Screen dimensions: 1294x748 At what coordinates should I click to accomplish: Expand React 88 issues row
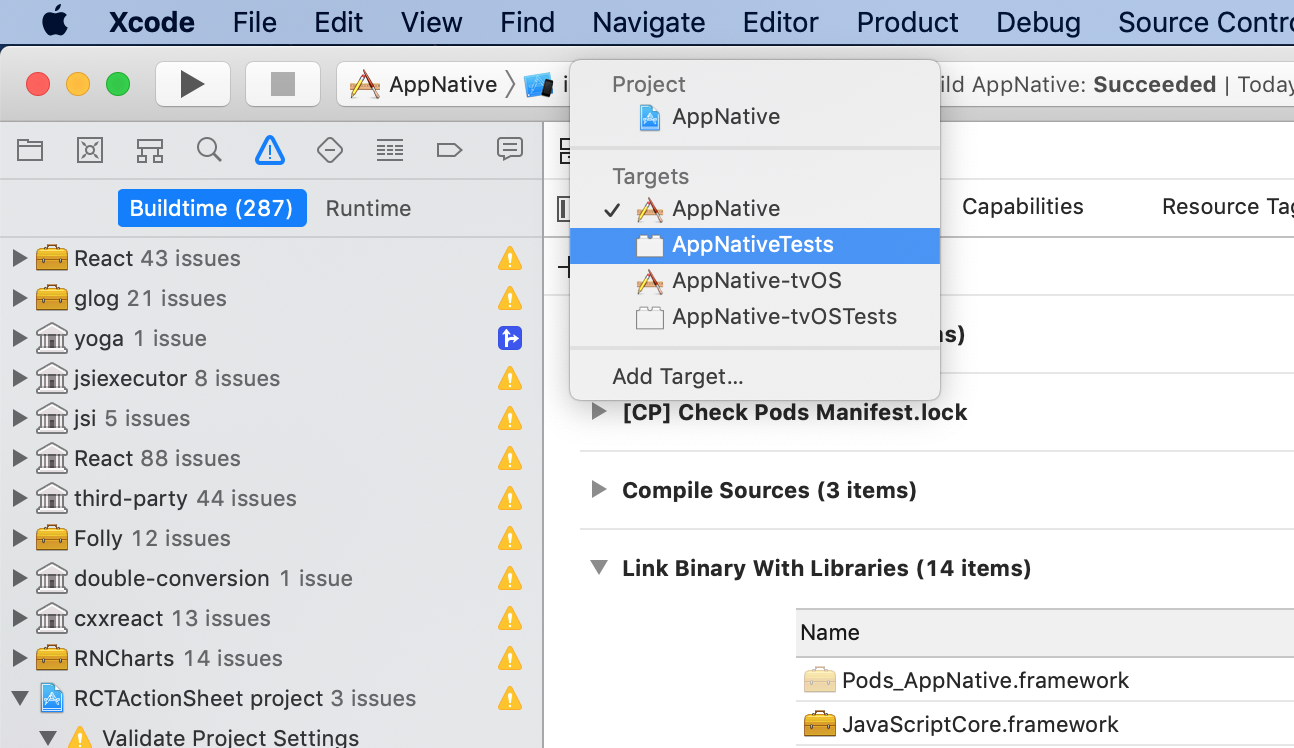19,458
